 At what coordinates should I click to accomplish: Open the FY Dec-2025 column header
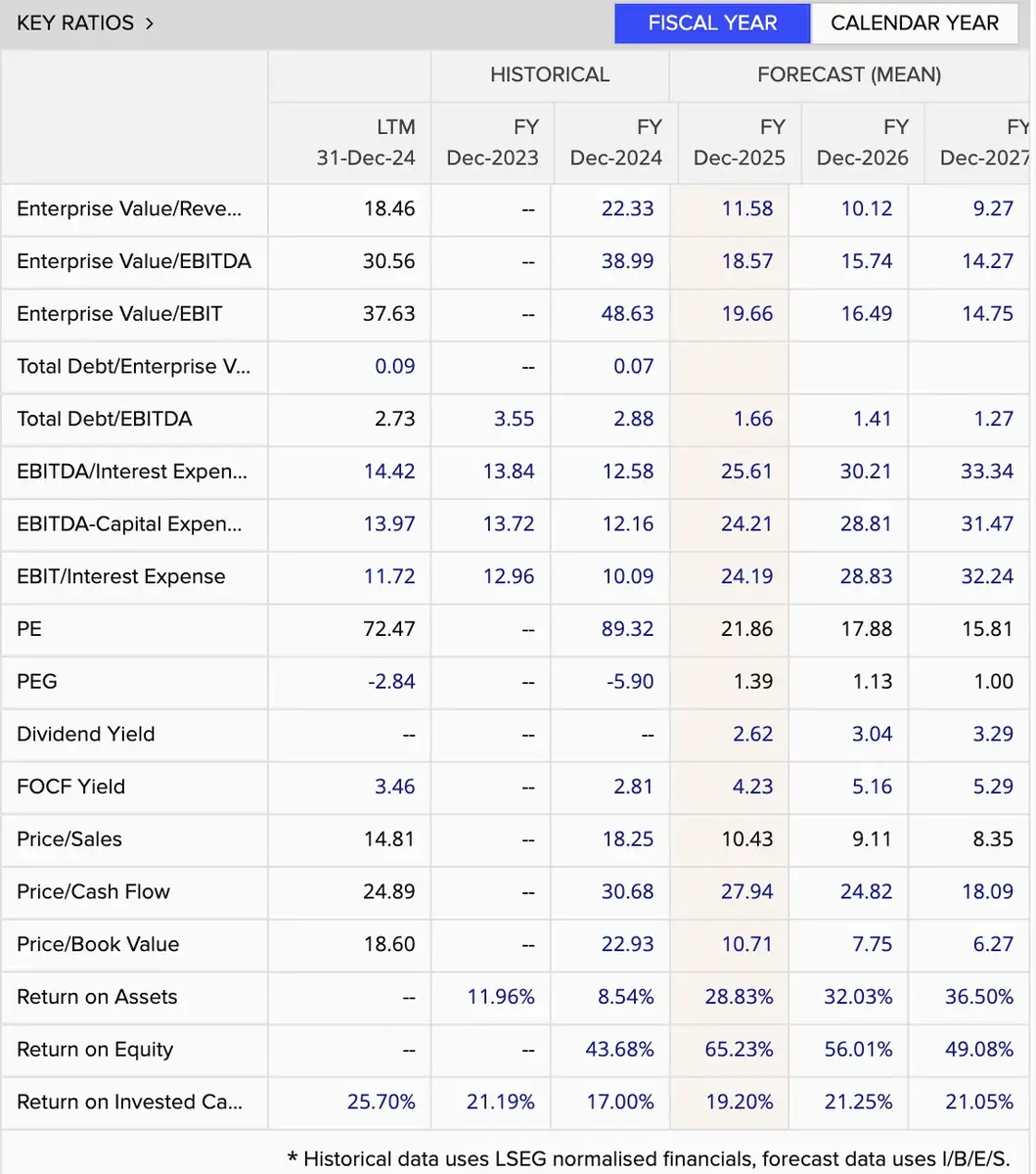click(x=739, y=142)
